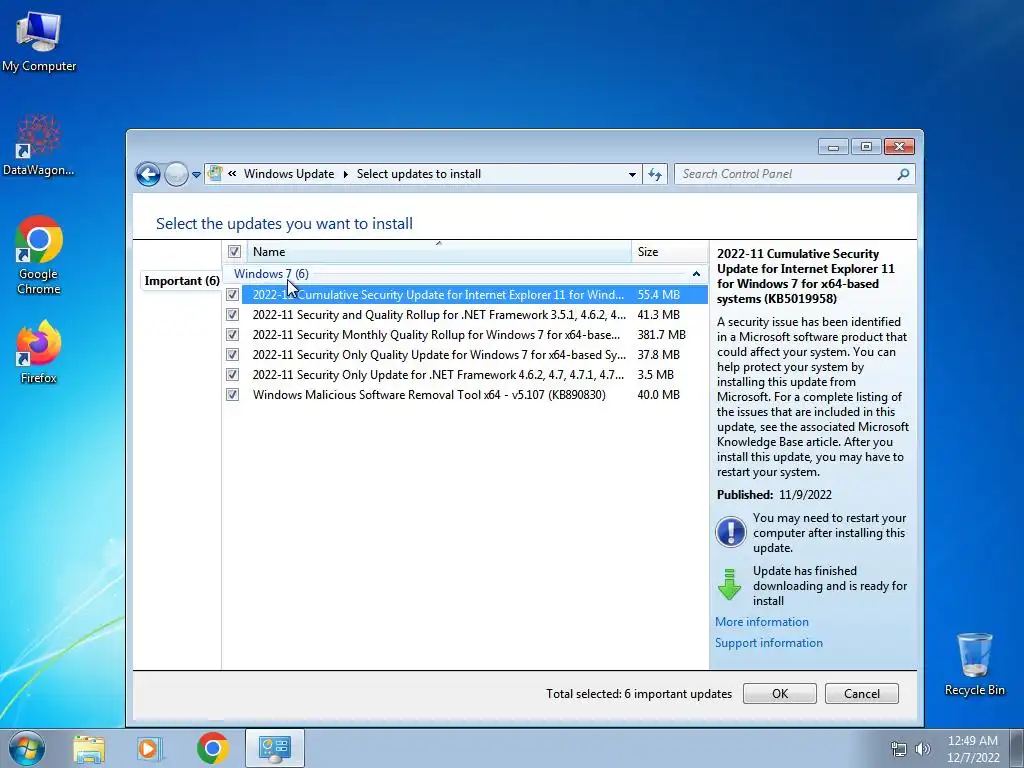Click the Total selected: 6 important updates text
This screenshot has width=1024, height=768.
coord(639,694)
